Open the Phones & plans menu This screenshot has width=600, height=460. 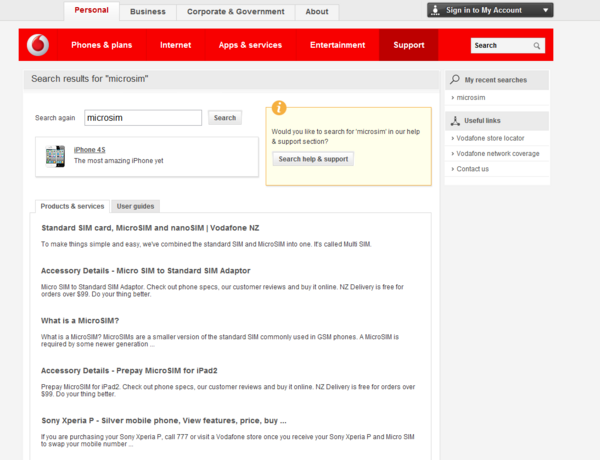click(101, 45)
